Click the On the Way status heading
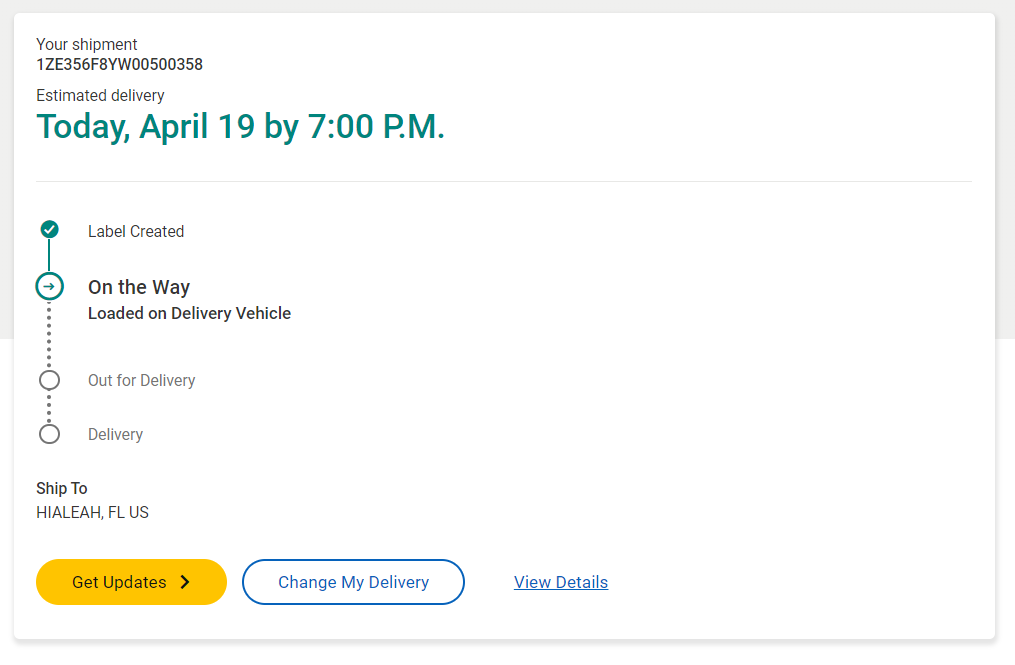This screenshot has width=1015, height=665. pyautogui.click(x=139, y=287)
